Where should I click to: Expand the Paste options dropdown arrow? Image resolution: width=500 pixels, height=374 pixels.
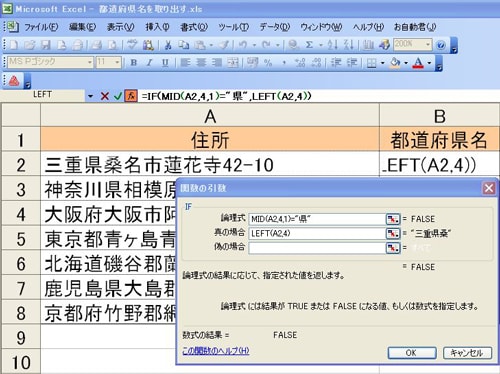pos(211,45)
